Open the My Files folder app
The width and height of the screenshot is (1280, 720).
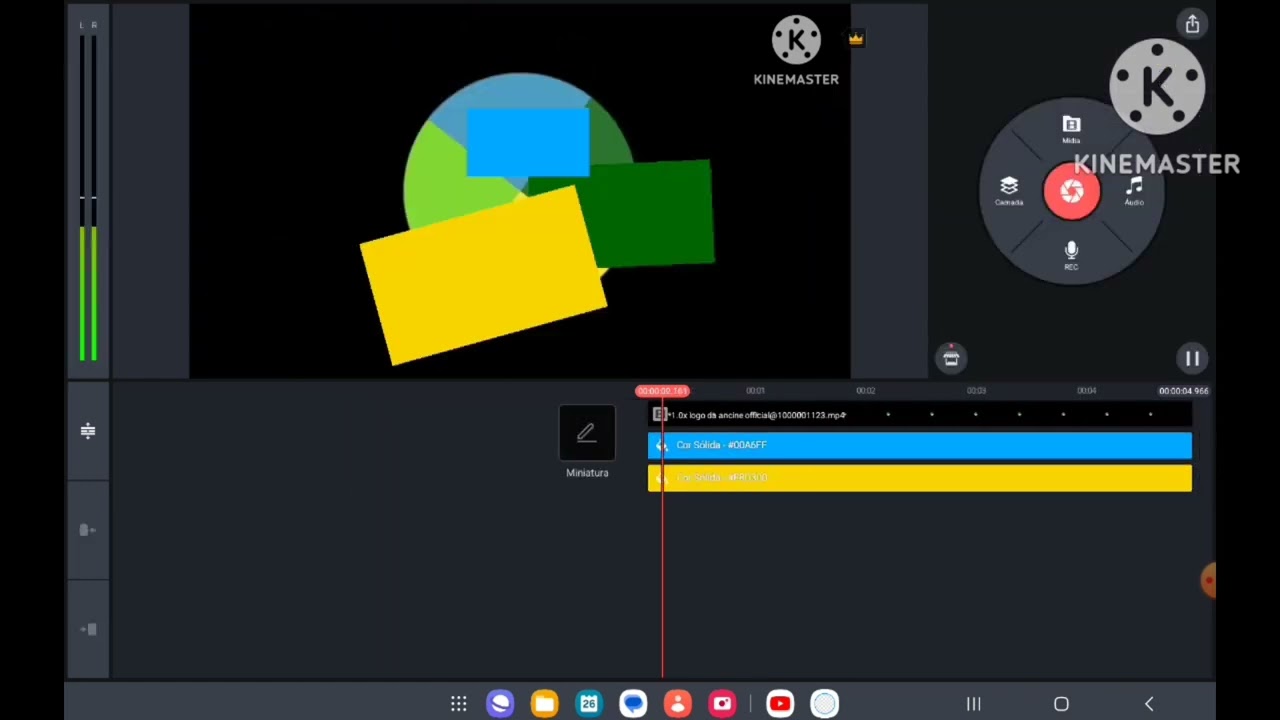coord(544,704)
